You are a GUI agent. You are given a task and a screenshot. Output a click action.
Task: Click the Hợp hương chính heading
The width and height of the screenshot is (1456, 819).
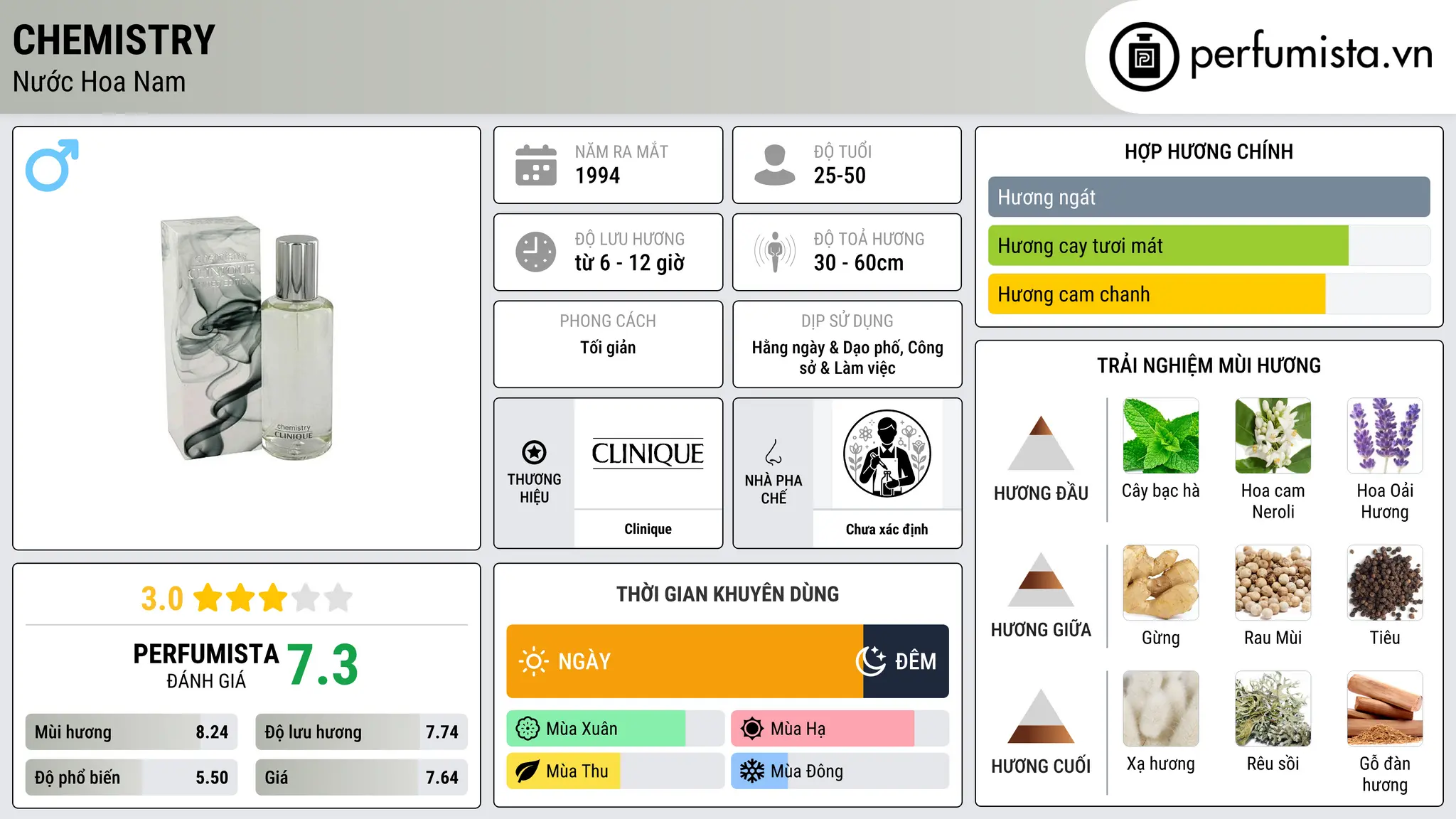pyautogui.click(x=1209, y=151)
